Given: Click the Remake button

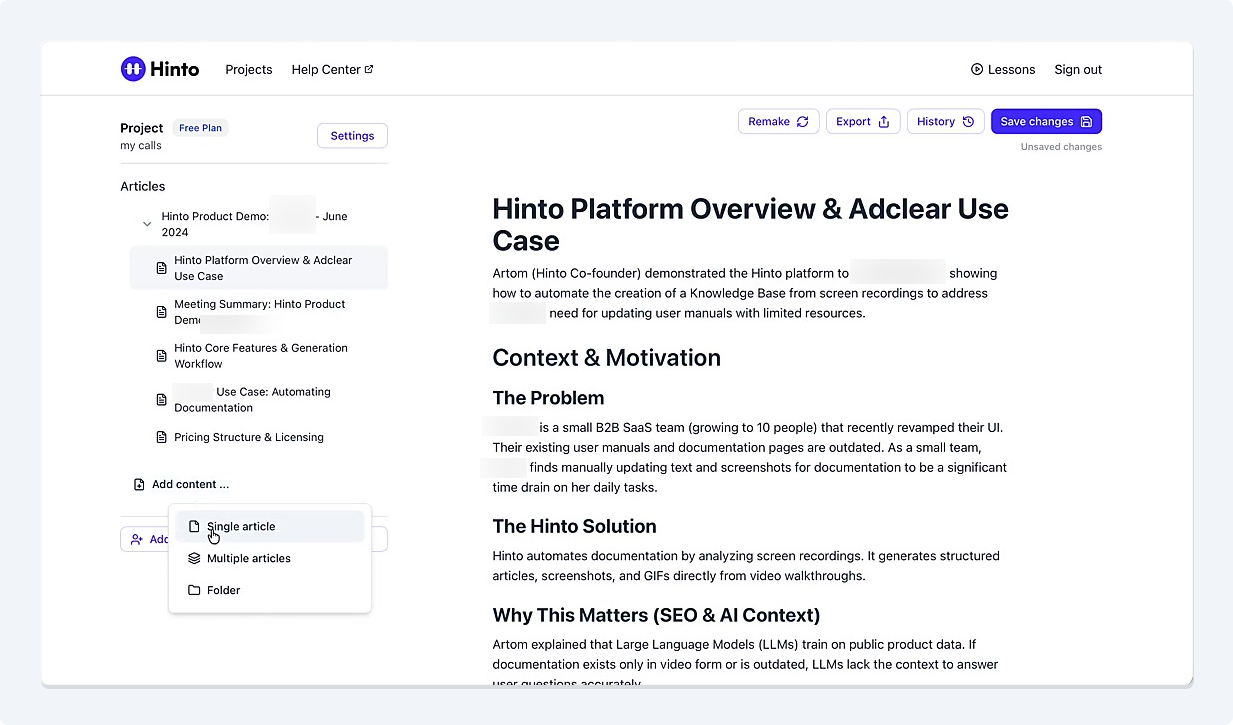Looking at the screenshot, I should (x=778, y=121).
